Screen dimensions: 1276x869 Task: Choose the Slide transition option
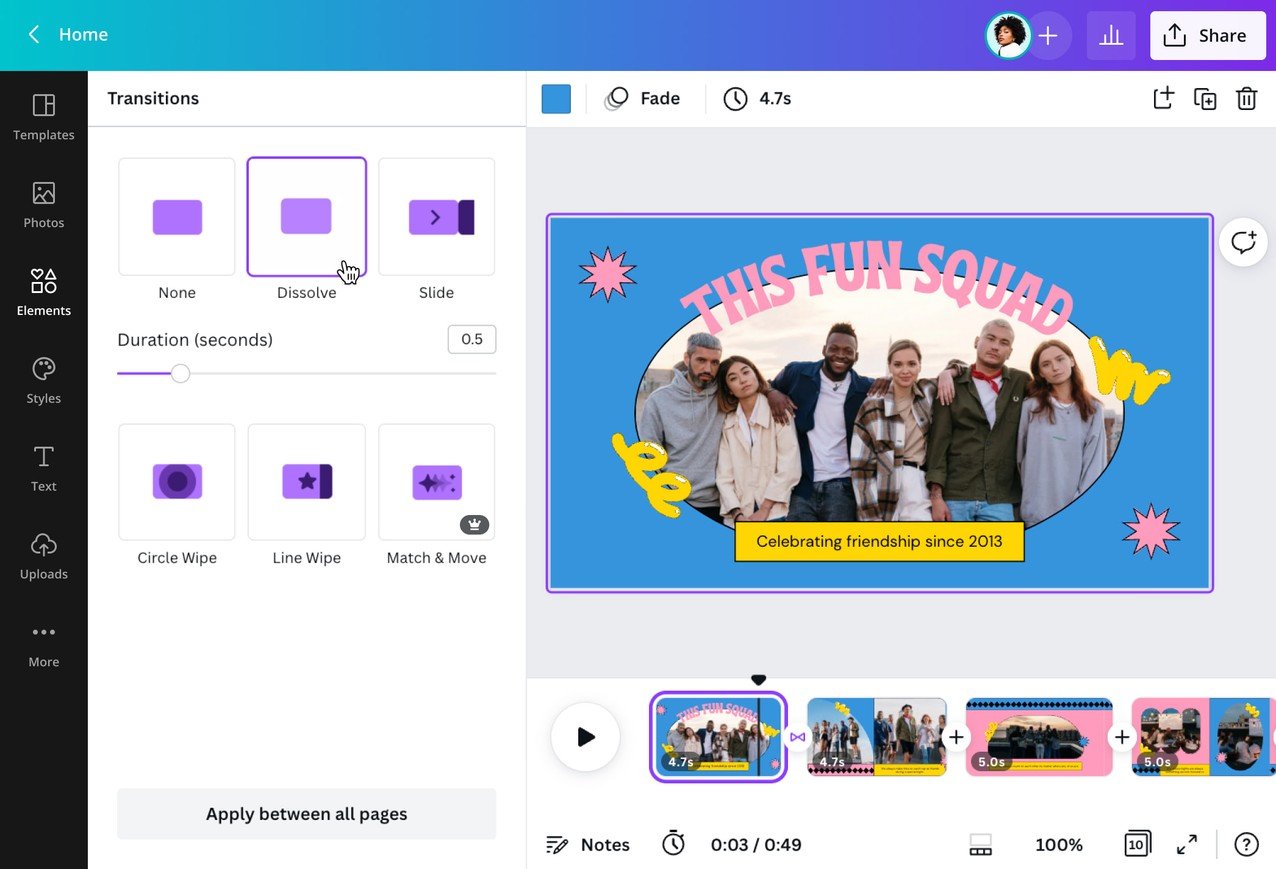tap(437, 217)
